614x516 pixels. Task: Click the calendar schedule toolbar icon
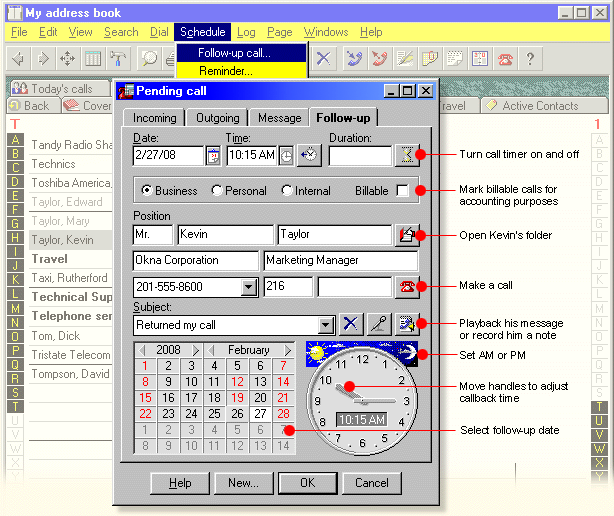[x=480, y=59]
